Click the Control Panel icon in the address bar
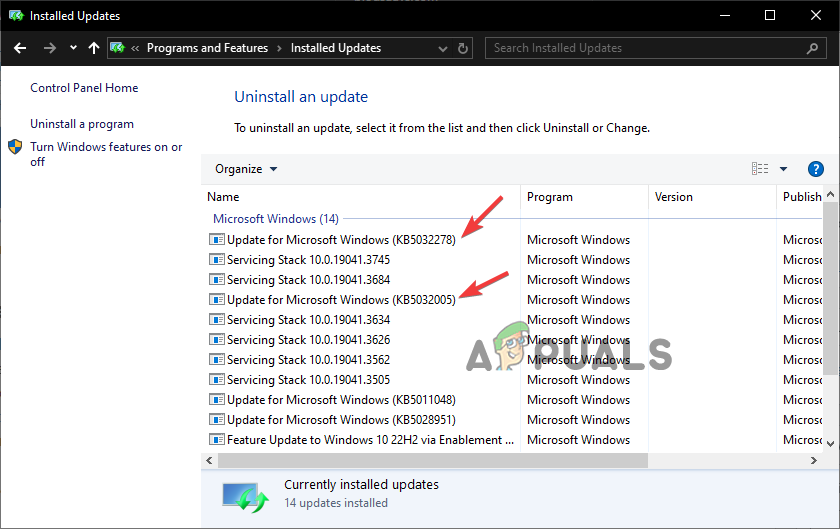The width and height of the screenshot is (840, 529). 117,48
